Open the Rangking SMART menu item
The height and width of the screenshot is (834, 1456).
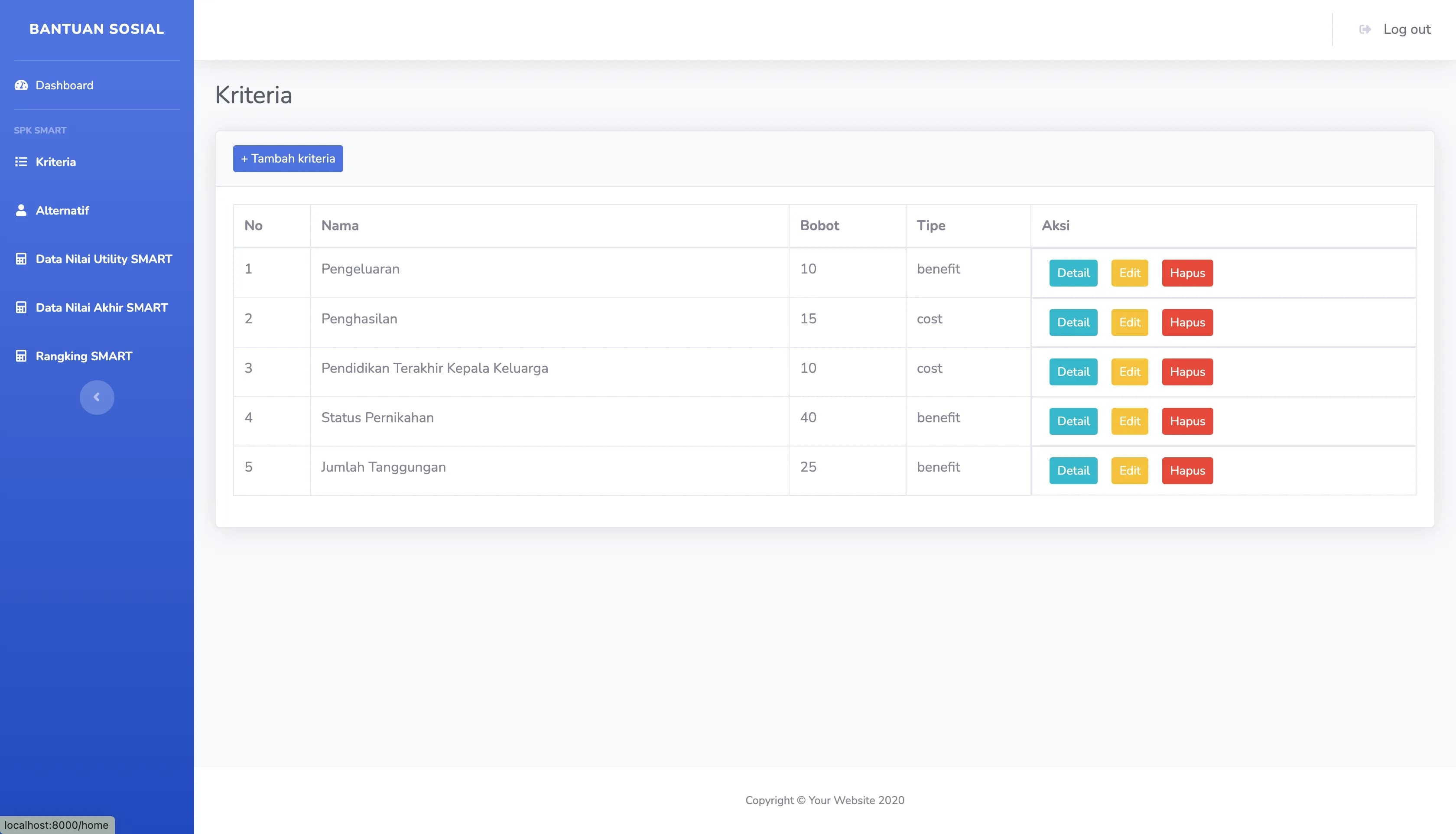coord(84,356)
